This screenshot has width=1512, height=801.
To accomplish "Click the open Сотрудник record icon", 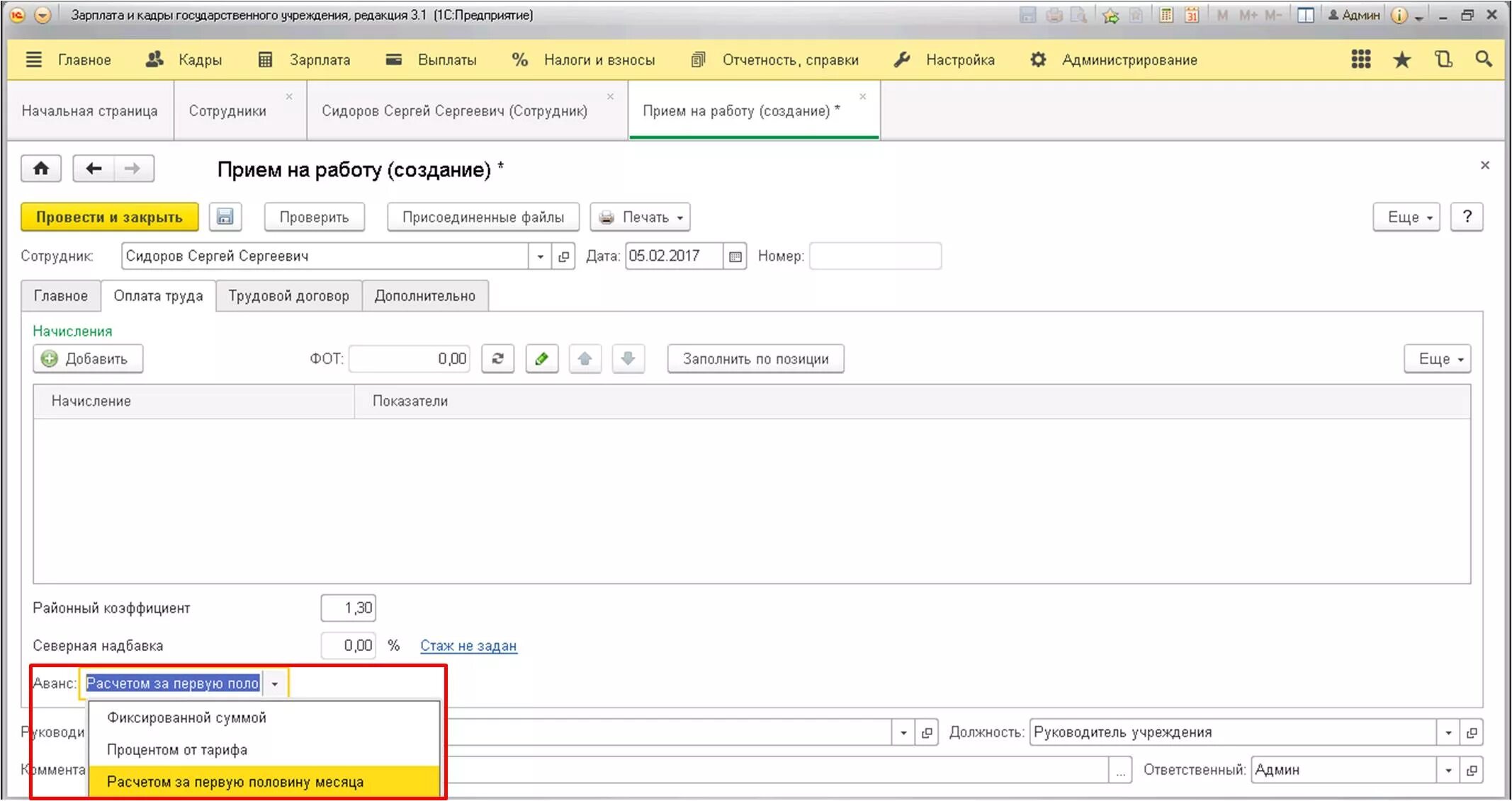I will coord(563,256).
